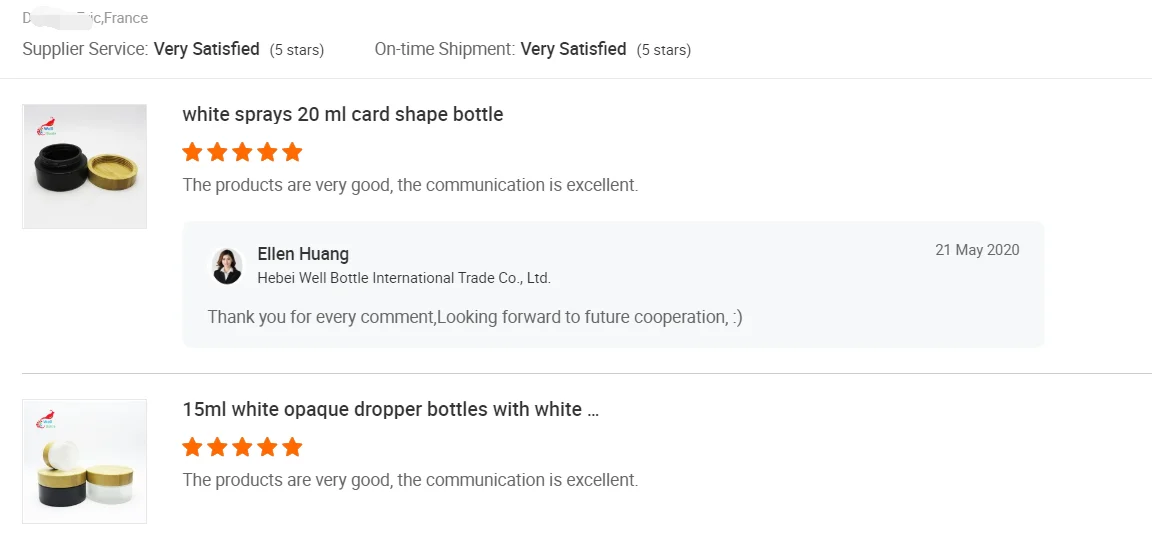Open the bamboo lid jars set thumbnail
This screenshot has height=544, width=1152.
coord(85,462)
